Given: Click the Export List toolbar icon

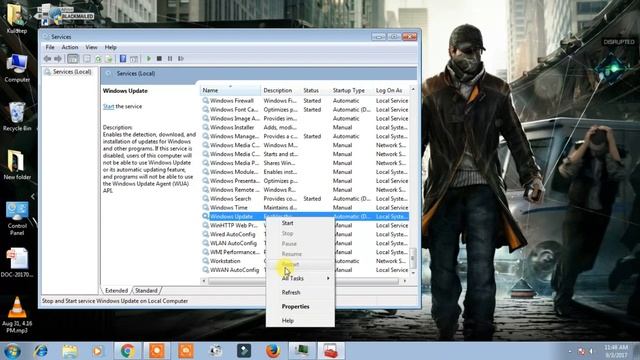Looking at the screenshot, I should tap(109, 59).
